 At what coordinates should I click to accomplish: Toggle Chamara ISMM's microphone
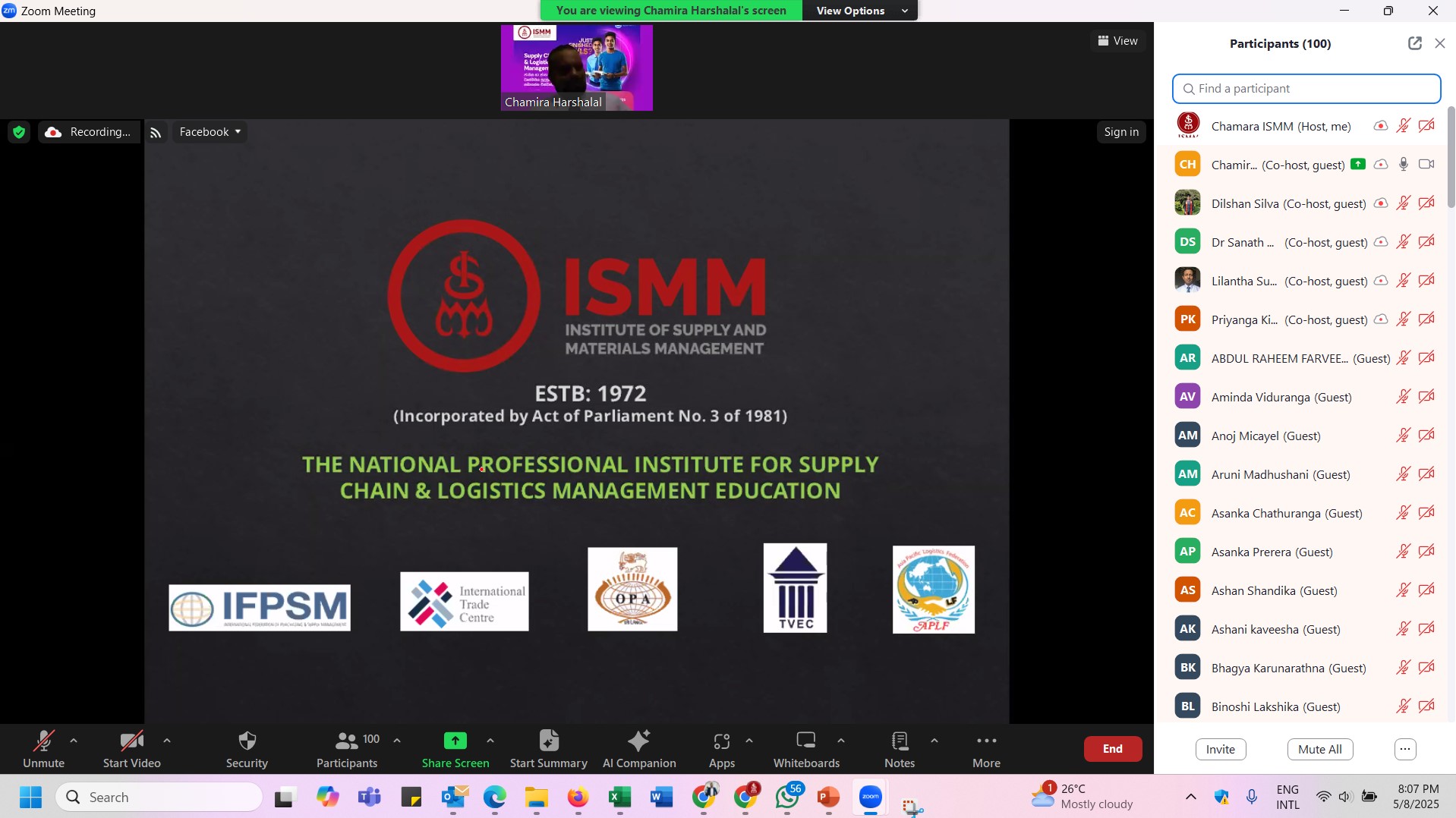click(1404, 126)
